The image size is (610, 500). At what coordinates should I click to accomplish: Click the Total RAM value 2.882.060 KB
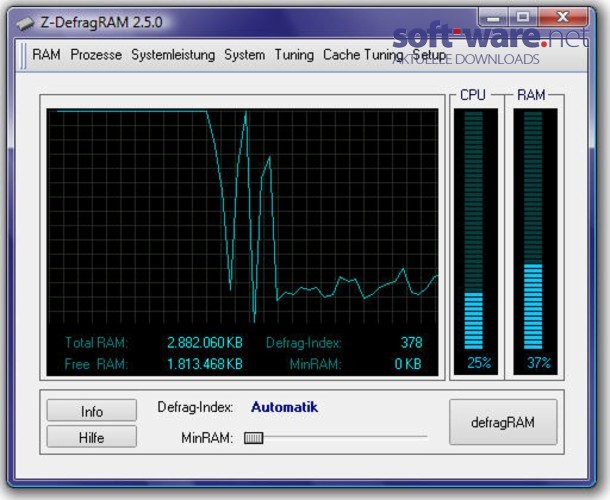205,342
